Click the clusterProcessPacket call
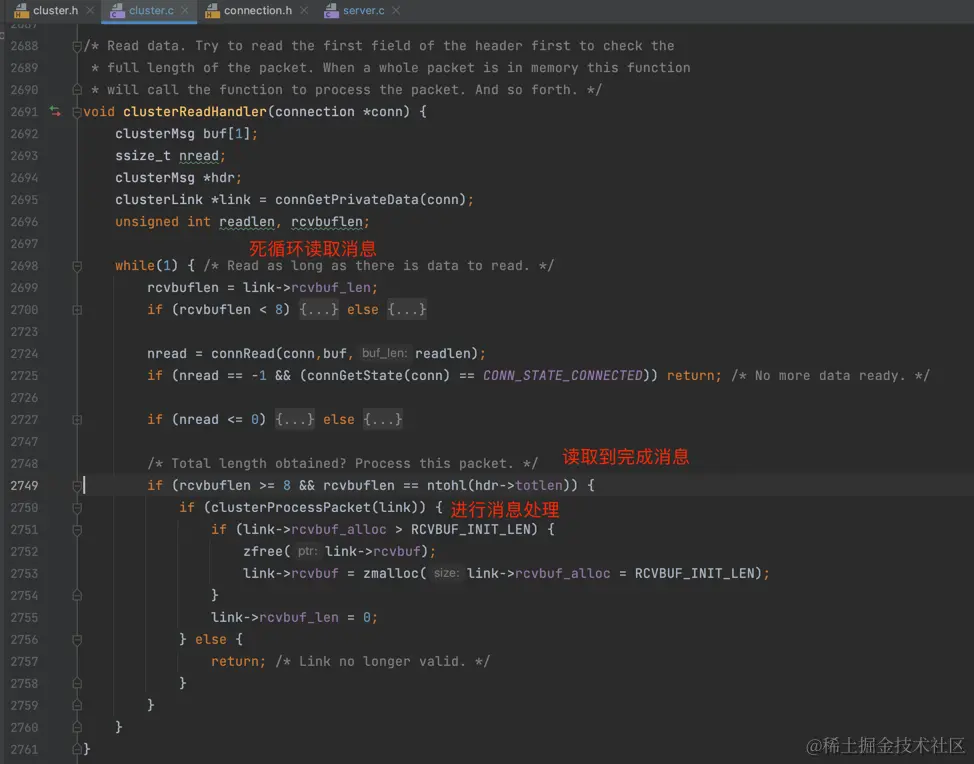The width and height of the screenshot is (974, 764). click(x=291, y=507)
